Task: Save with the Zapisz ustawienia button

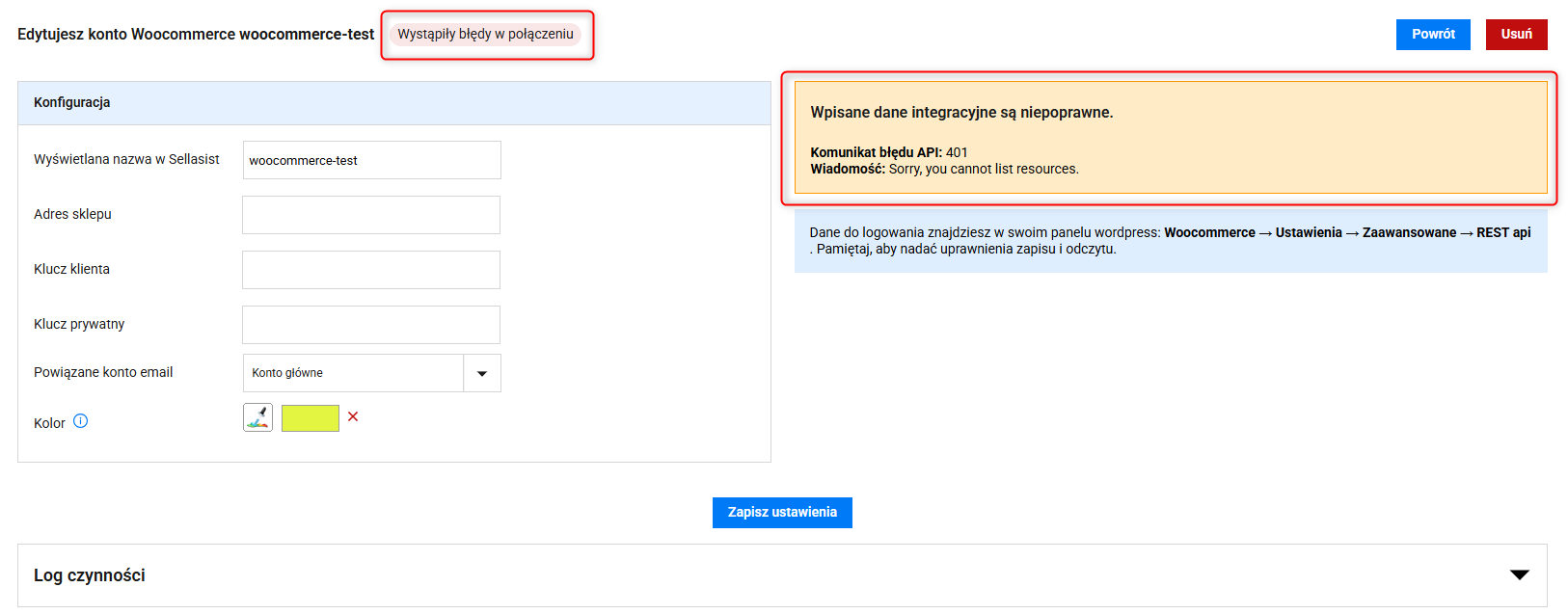Action: coord(782,513)
